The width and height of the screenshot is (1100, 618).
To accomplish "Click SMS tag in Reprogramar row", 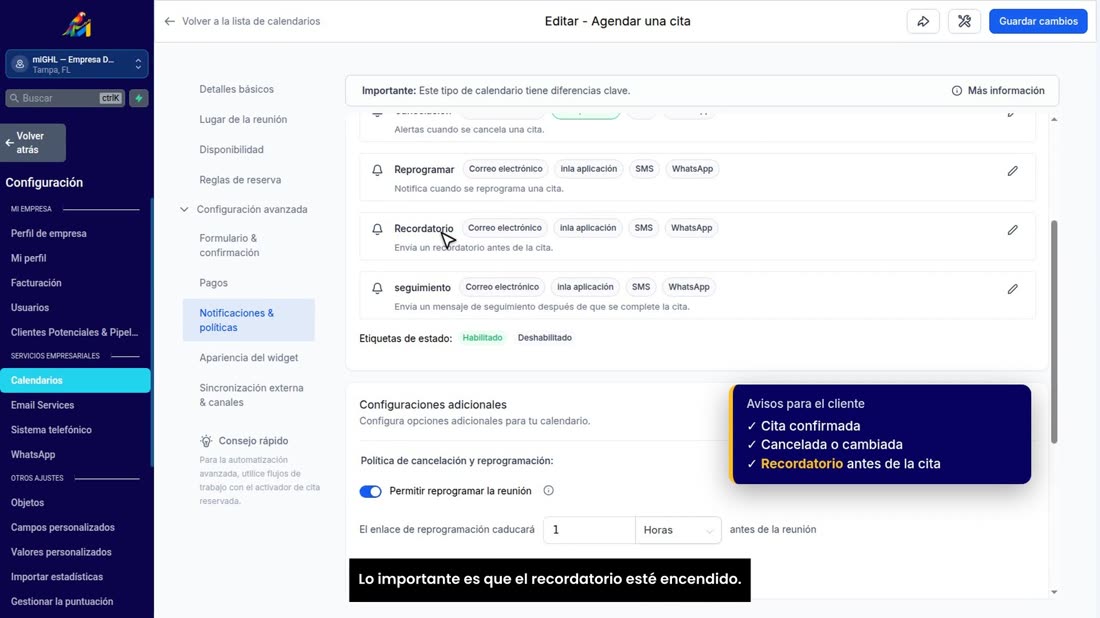I will coord(644,169).
